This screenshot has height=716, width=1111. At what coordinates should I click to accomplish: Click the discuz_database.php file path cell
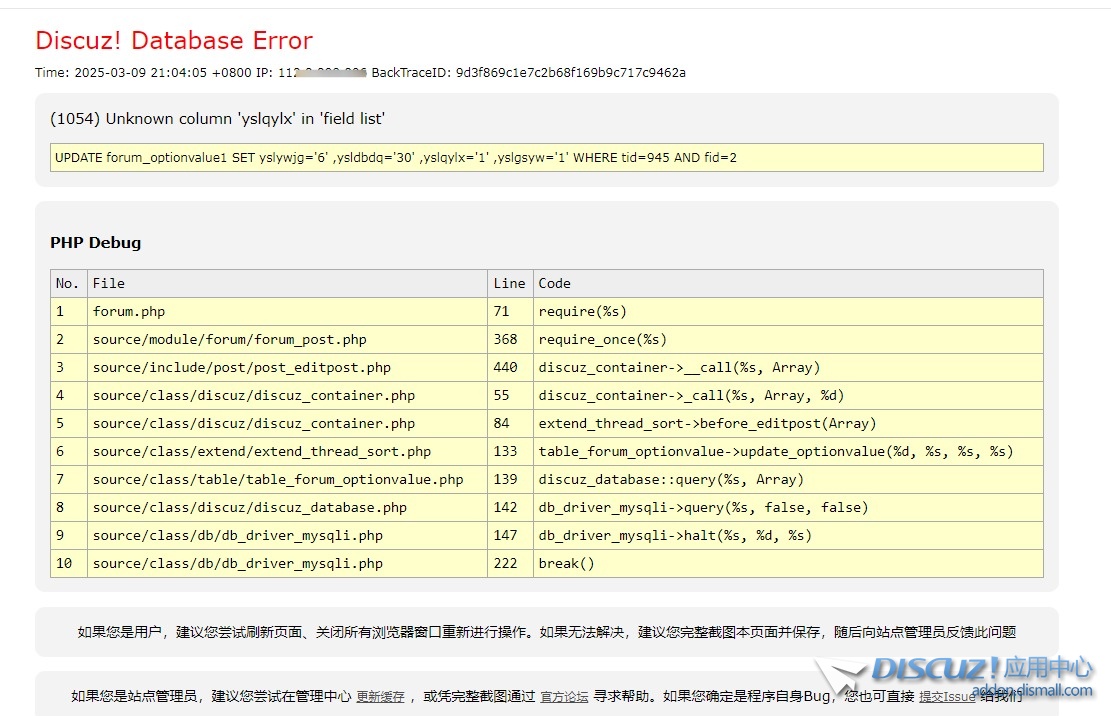[250, 508]
